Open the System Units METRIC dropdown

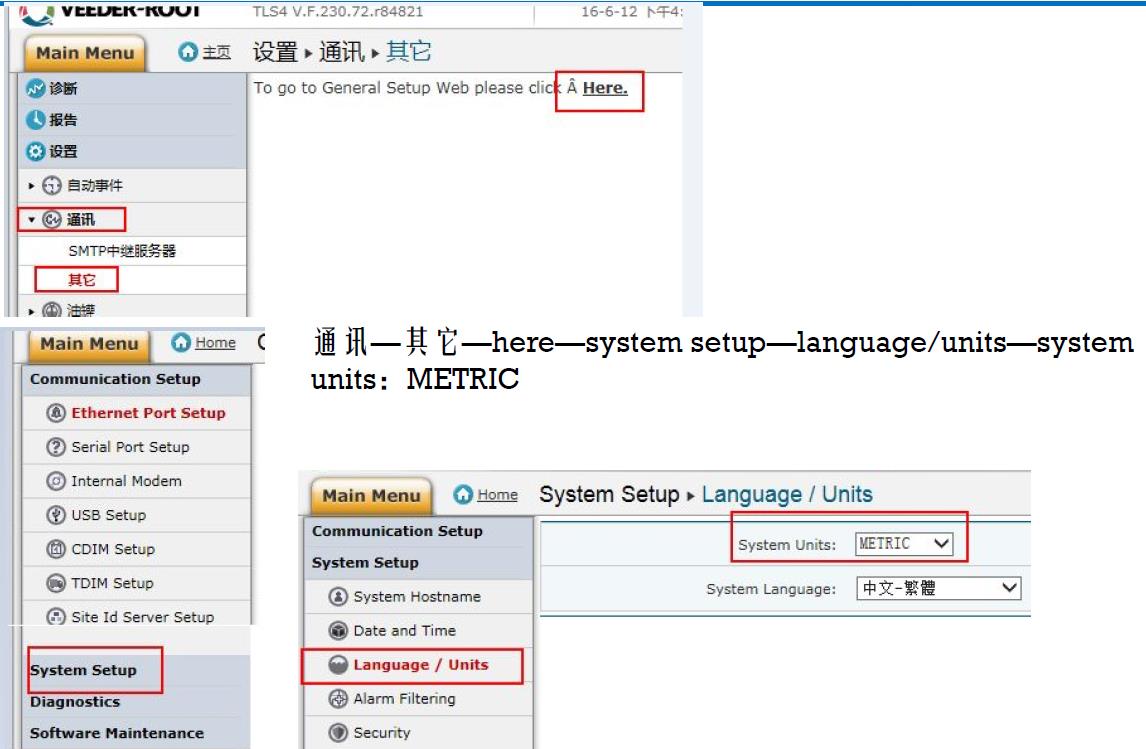pos(904,544)
